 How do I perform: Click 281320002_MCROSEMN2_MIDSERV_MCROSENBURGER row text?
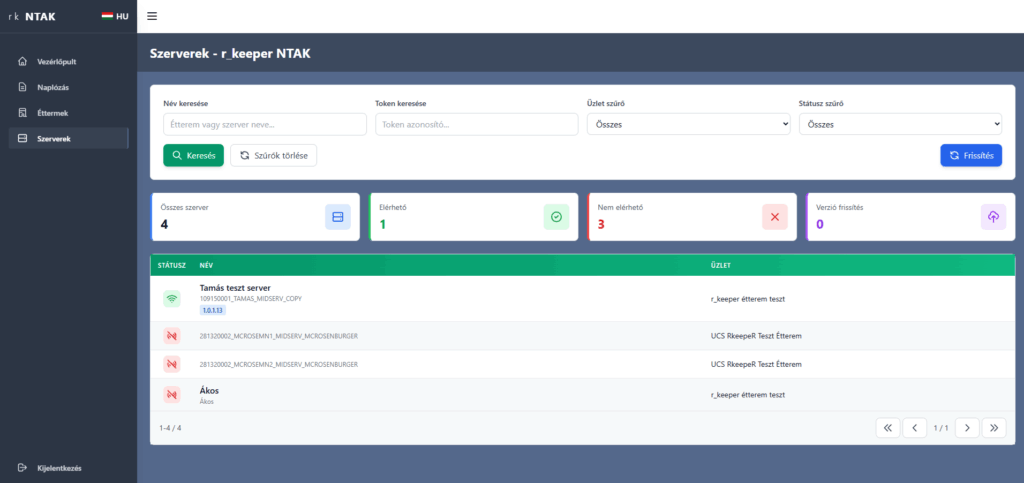[279, 364]
